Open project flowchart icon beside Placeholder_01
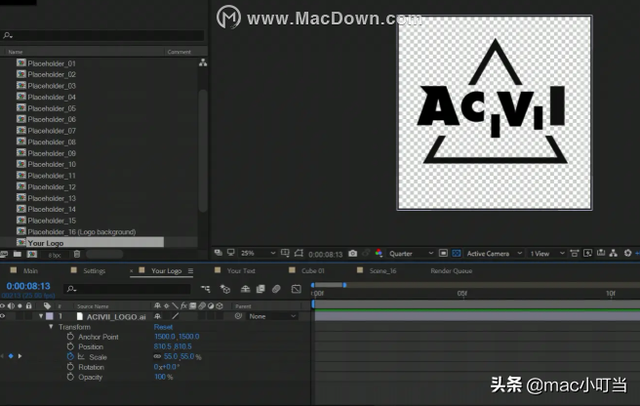The width and height of the screenshot is (640, 406). 203,62
